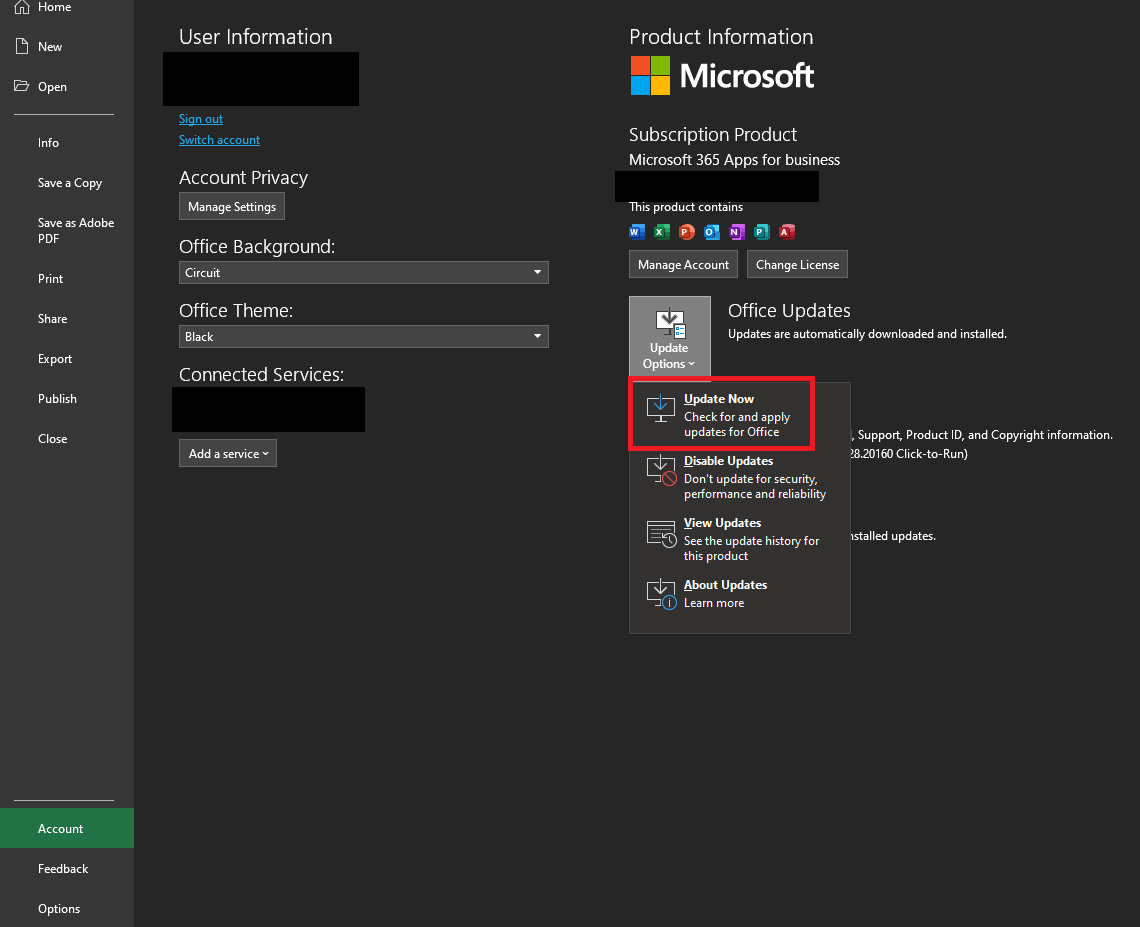
Task: Click 'Updates are automatically downloaded and installed' text
Action: click(867, 334)
